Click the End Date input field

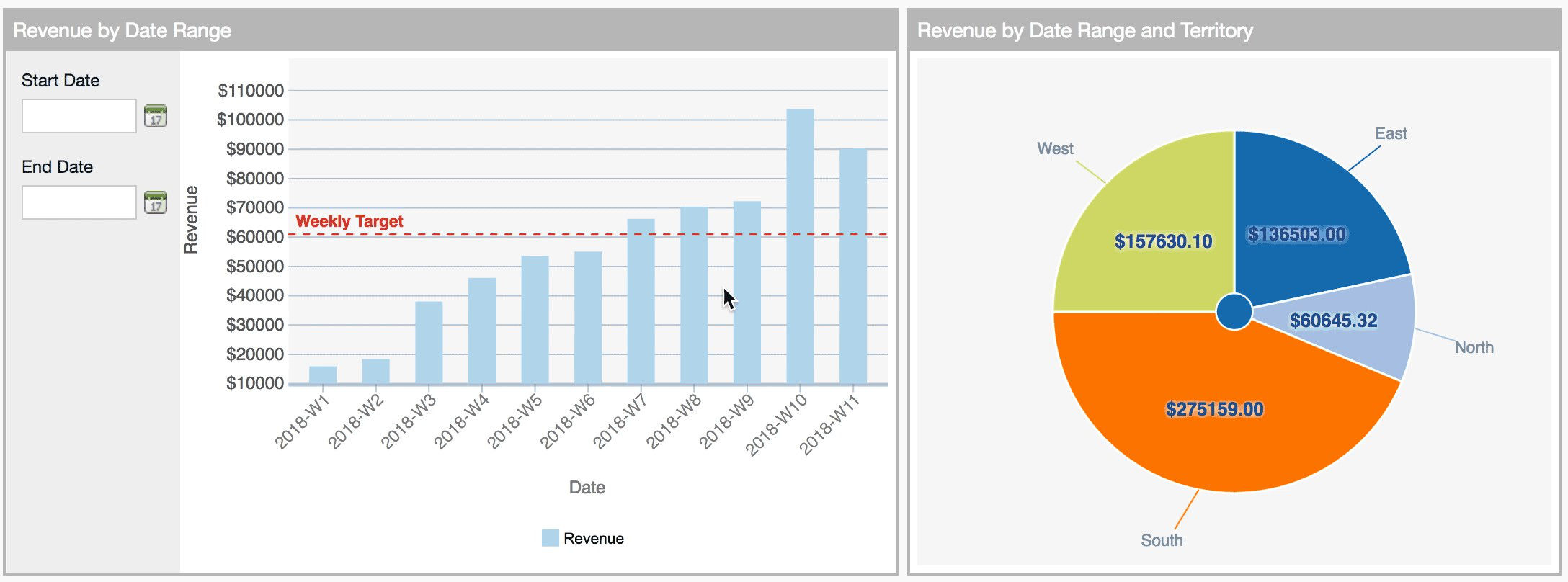pos(79,203)
